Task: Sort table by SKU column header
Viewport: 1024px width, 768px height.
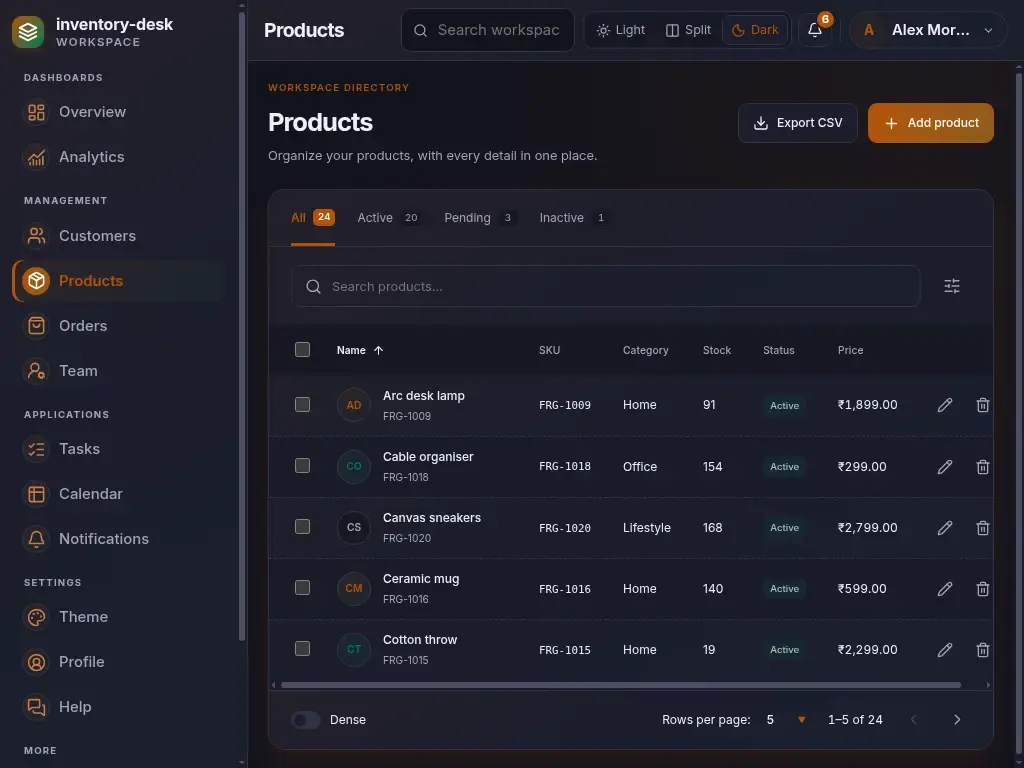Action: (x=549, y=350)
